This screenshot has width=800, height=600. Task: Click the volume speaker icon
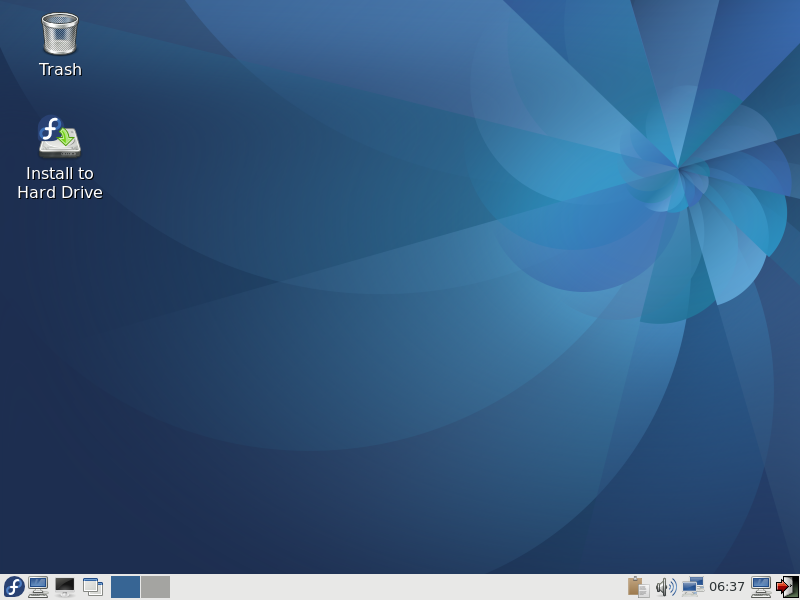[665, 587]
